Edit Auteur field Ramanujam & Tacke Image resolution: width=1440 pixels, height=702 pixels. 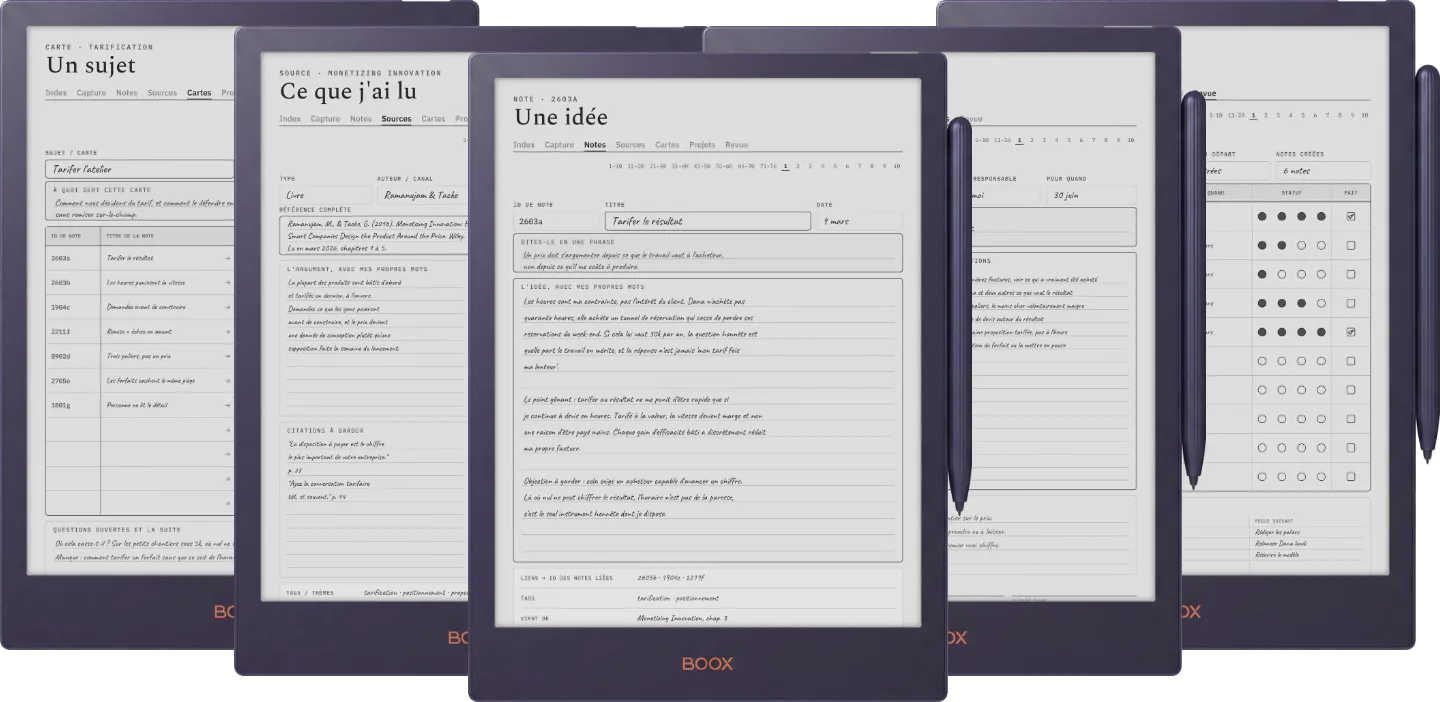coord(425,195)
